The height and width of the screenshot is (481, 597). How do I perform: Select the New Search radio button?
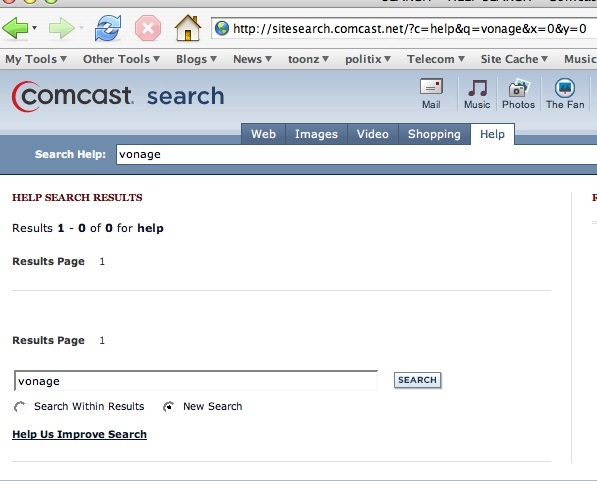(x=169, y=407)
